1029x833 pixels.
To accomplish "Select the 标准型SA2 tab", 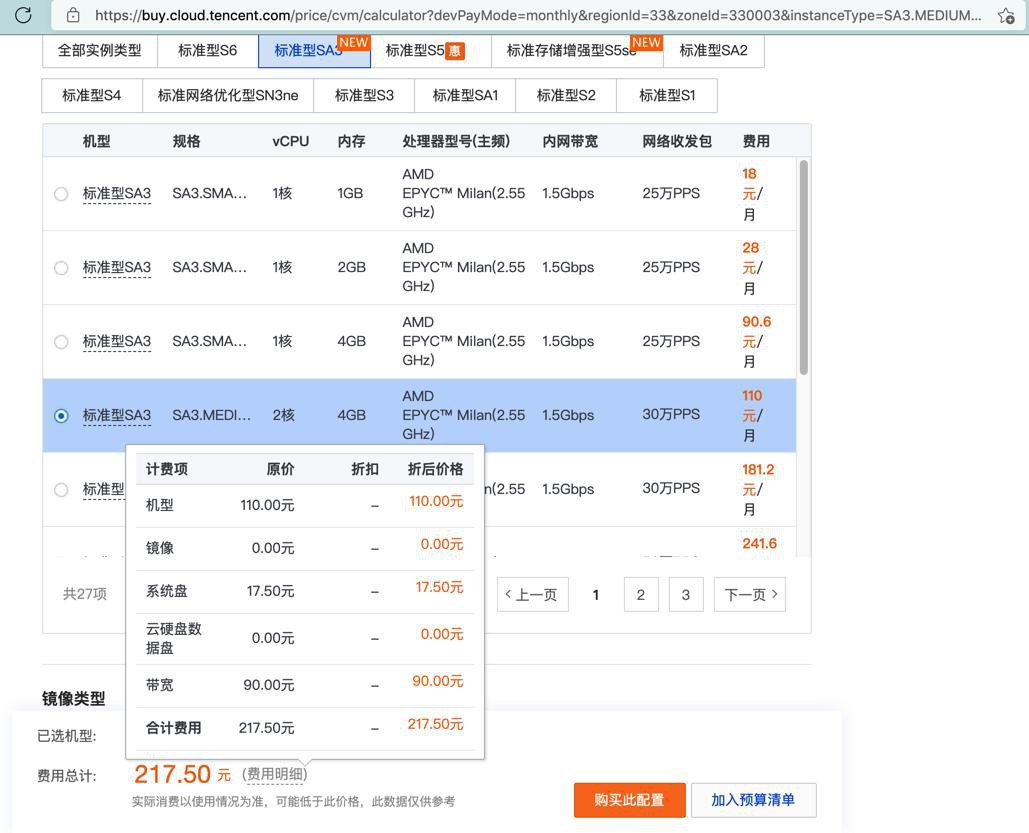I will (x=713, y=51).
